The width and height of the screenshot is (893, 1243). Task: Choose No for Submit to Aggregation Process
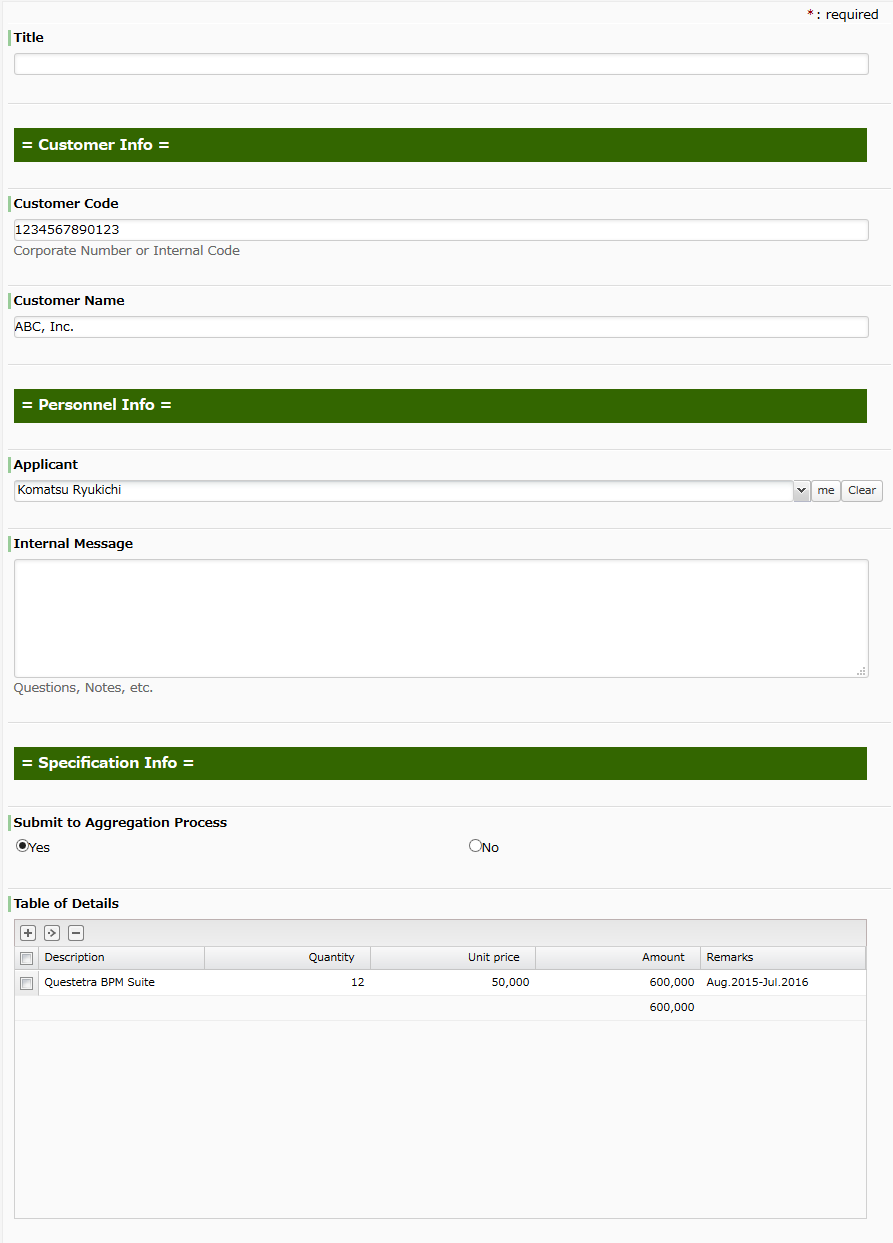tap(475, 845)
